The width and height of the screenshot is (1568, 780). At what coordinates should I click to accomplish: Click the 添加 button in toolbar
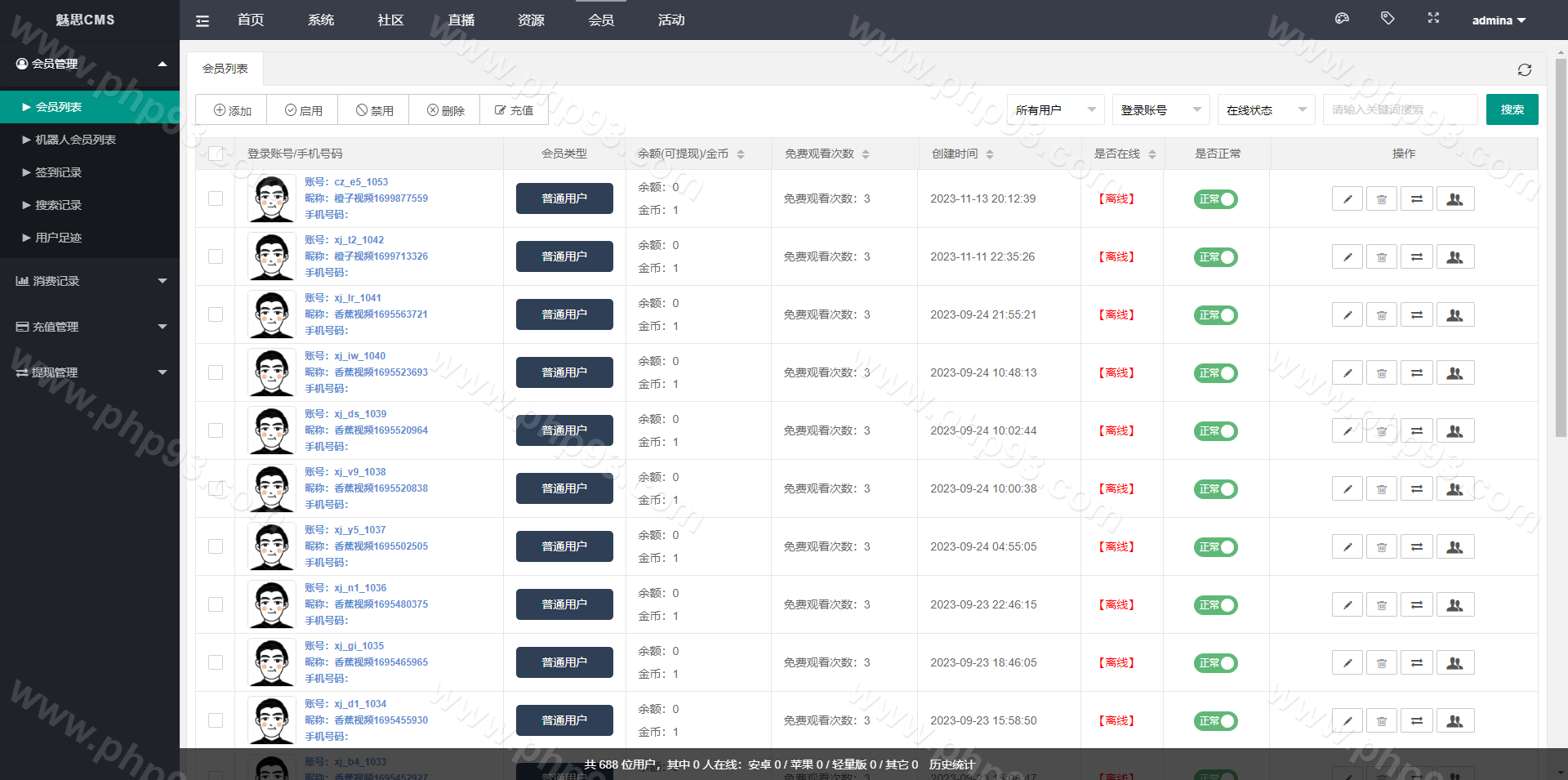(x=232, y=110)
